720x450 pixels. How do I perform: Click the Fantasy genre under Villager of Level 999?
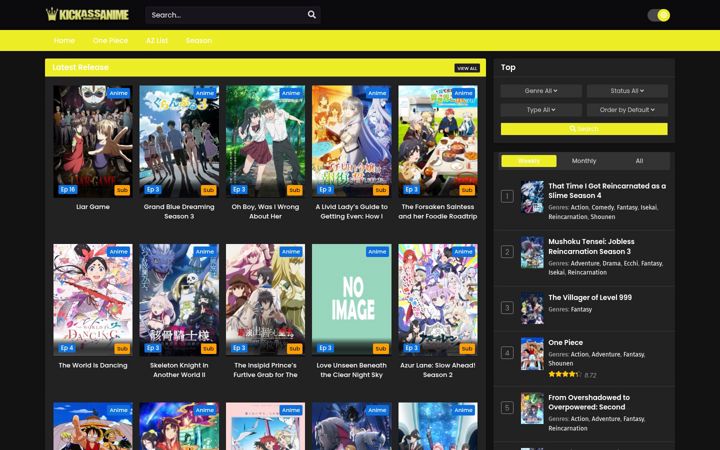click(x=581, y=309)
